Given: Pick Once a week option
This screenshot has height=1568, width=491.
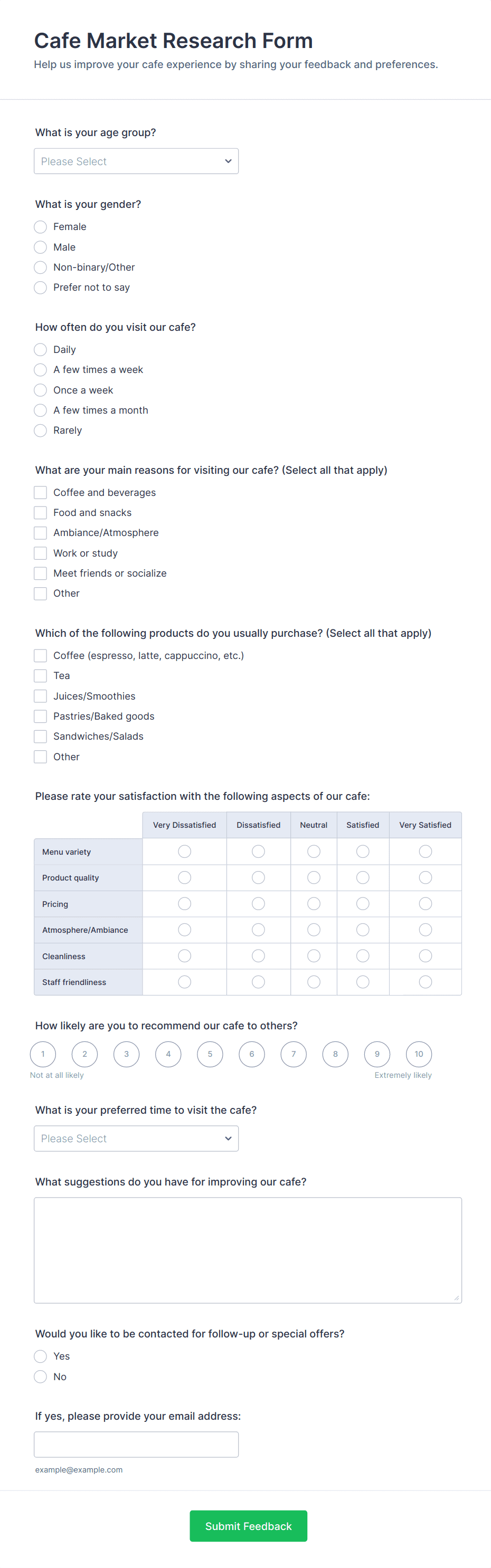Looking at the screenshot, I should pyautogui.click(x=40, y=390).
